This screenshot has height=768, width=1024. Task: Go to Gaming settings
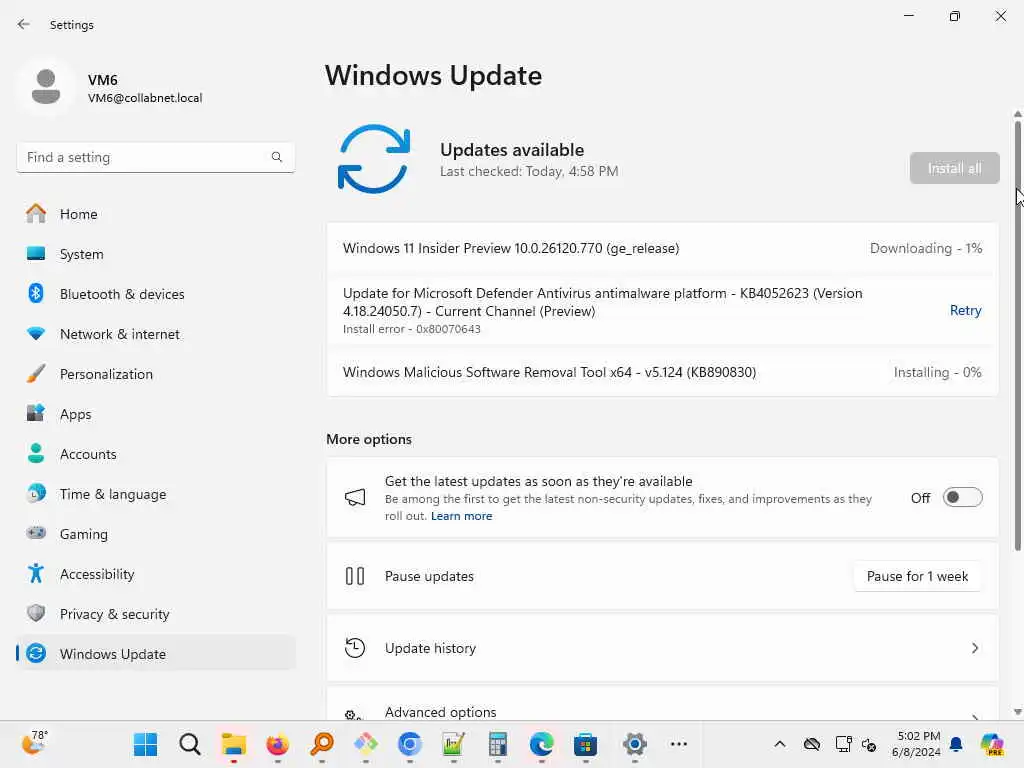coord(155,534)
